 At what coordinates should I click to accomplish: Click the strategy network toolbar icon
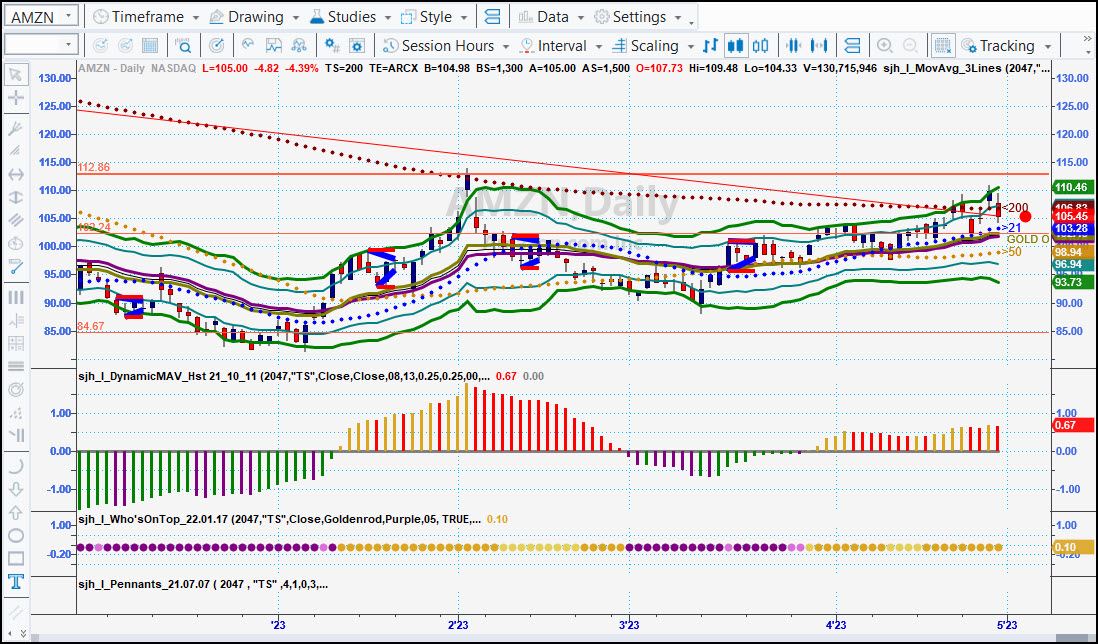pyautogui.click(x=299, y=46)
